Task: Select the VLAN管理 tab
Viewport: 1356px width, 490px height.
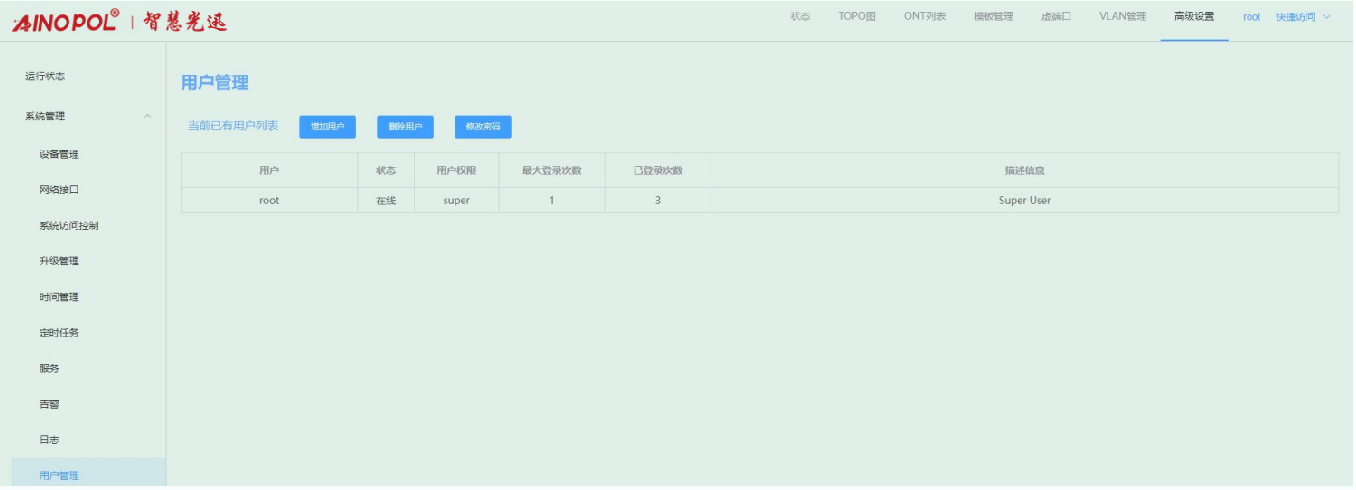Action: tap(1122, 17)
